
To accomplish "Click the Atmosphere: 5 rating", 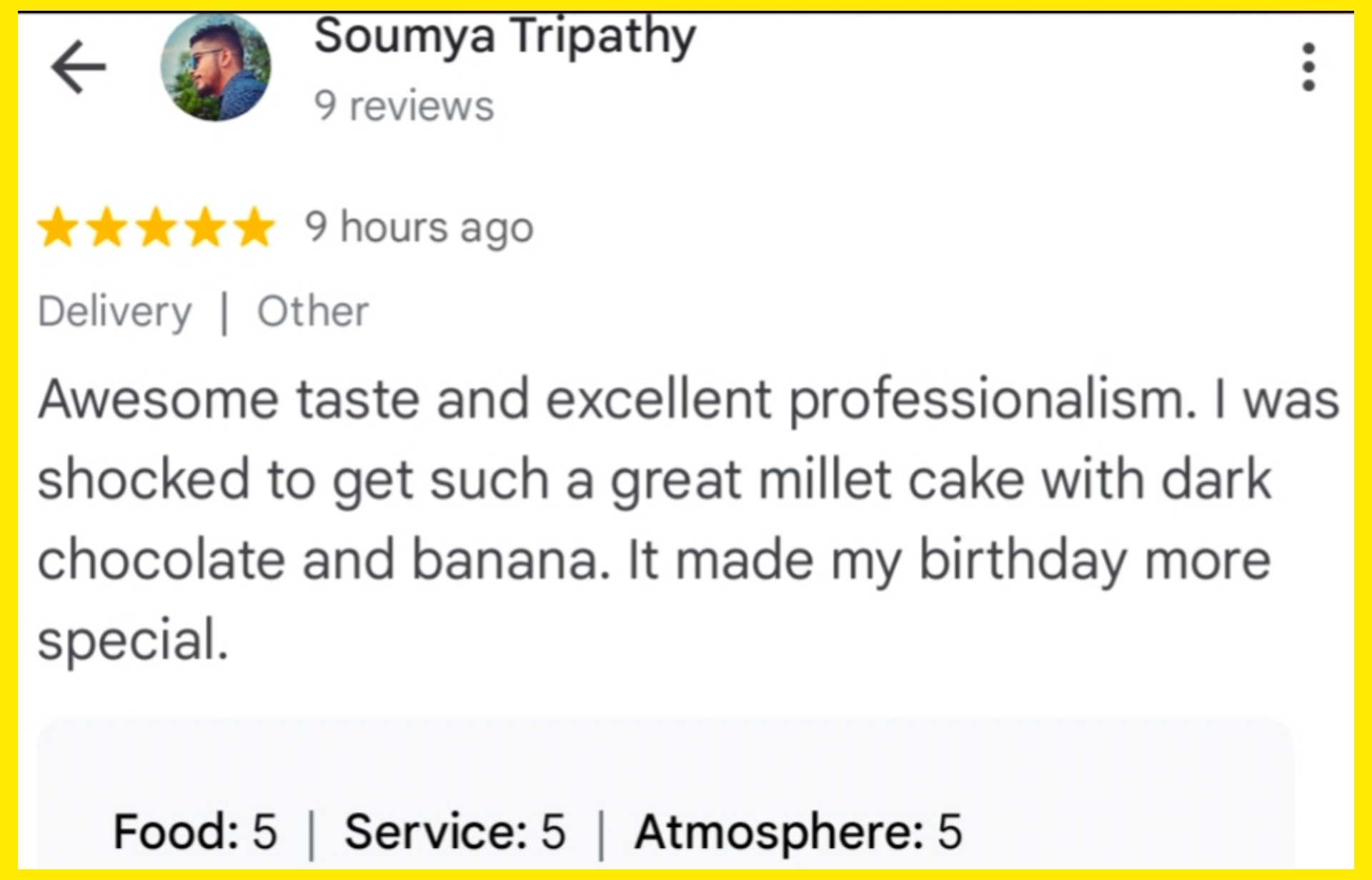I will pos(798,831).
